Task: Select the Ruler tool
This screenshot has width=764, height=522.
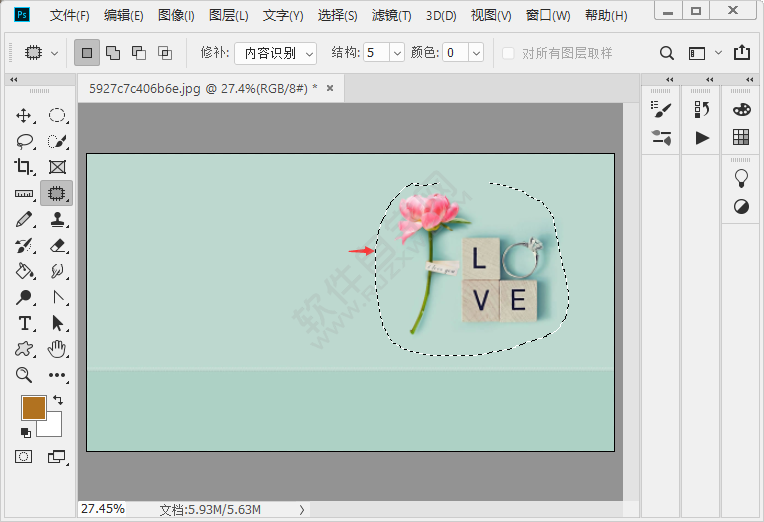Action: [23, 193]
